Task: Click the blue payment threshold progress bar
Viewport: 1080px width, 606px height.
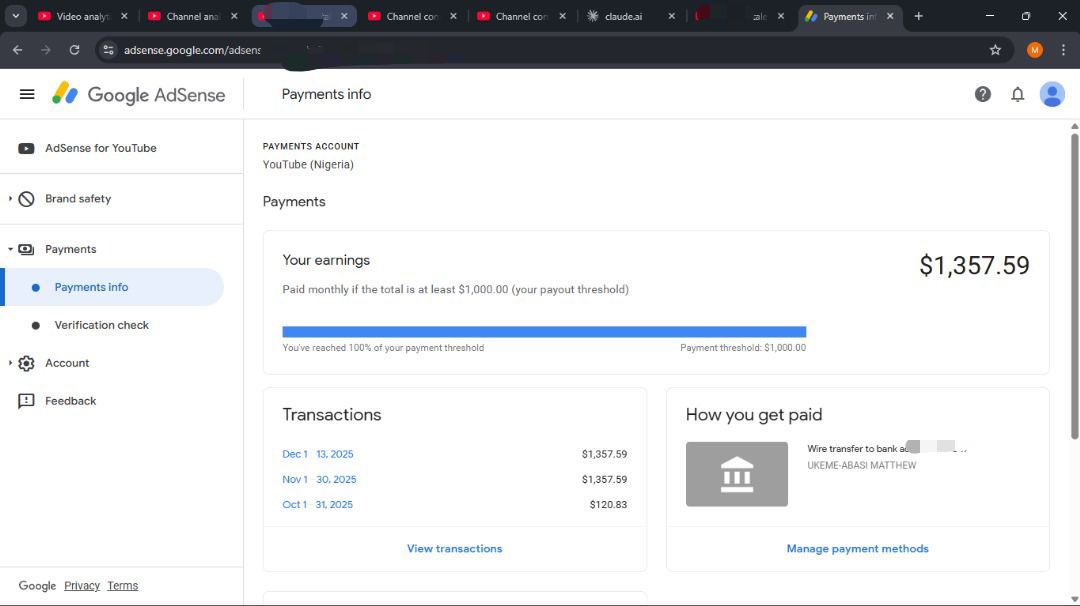Action: tap(544, 332)
